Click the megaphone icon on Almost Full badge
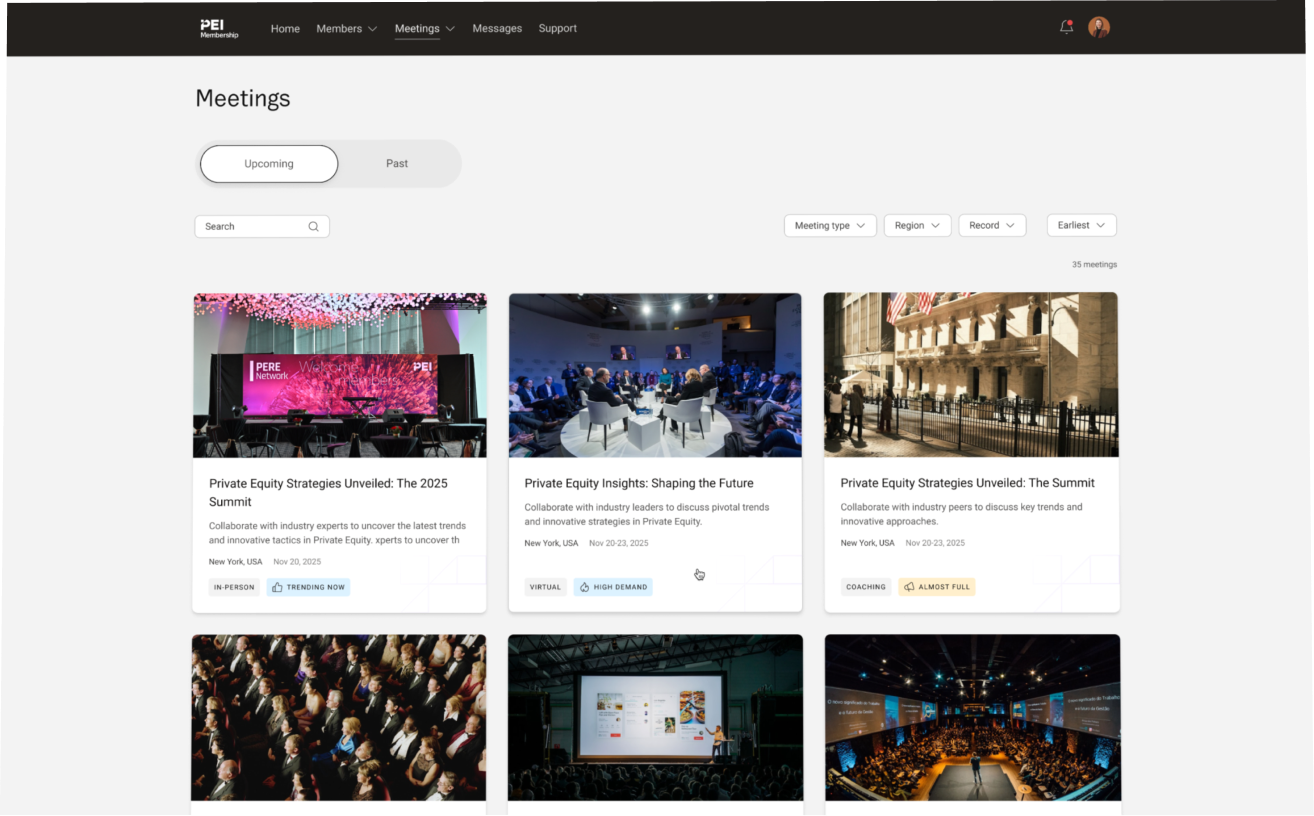The height and width of the screenshot is (816, 1314). (909, 587)
